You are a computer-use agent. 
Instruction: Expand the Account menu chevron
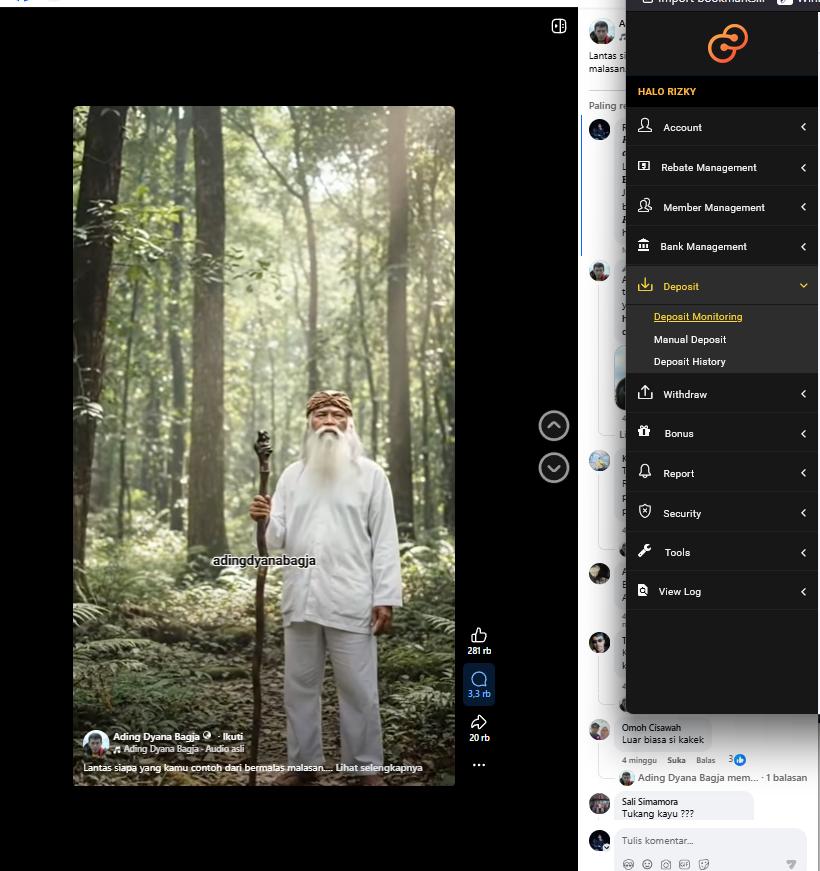tap(803, 127)
